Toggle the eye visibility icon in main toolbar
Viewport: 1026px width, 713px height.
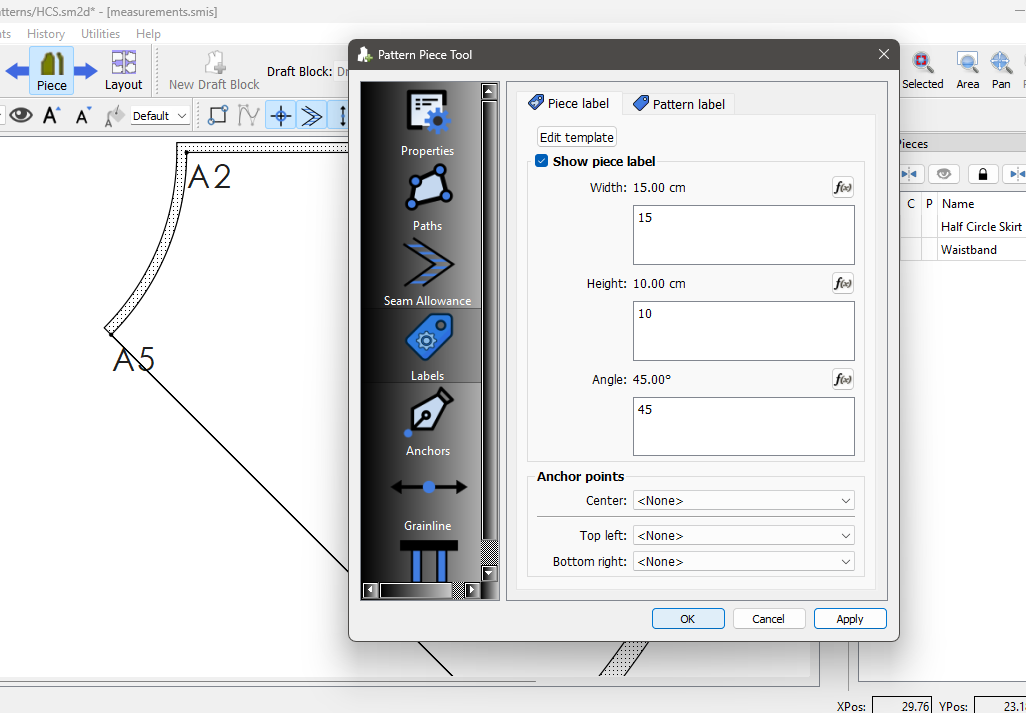pos(21,116)
